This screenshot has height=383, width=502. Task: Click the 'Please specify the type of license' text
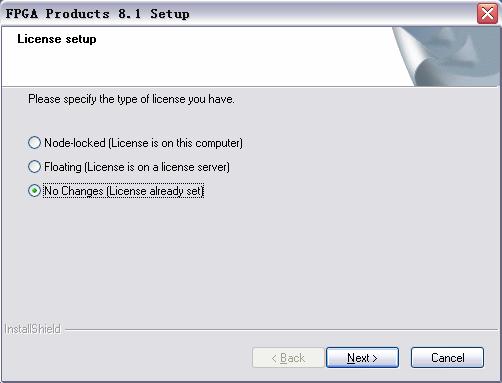tap(131, 99)
